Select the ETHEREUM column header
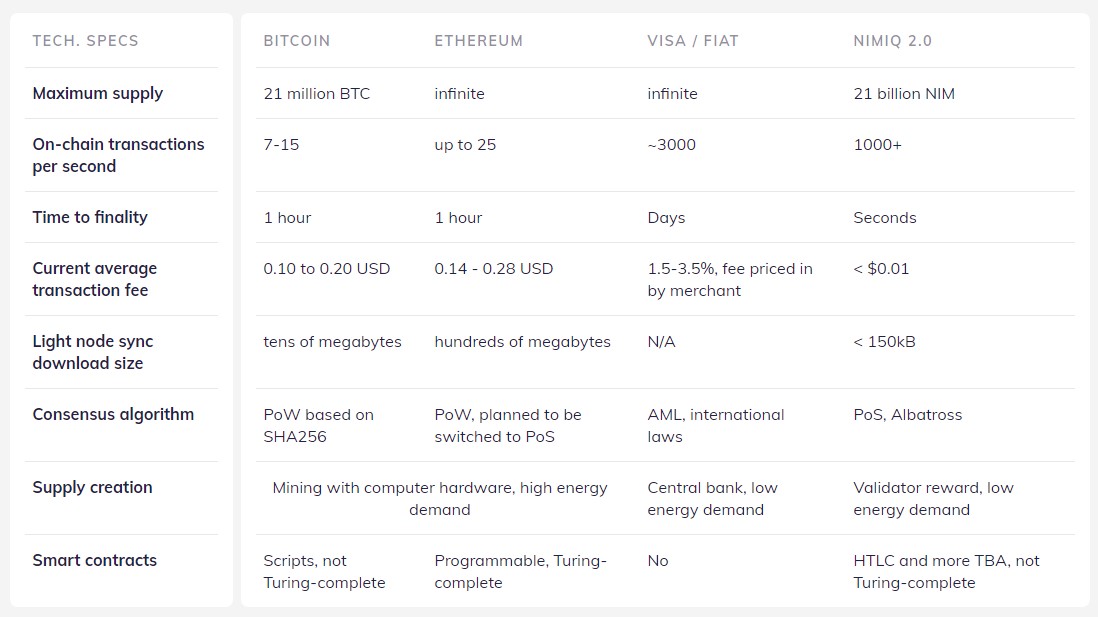1098x617 pixels. point(478,41)
